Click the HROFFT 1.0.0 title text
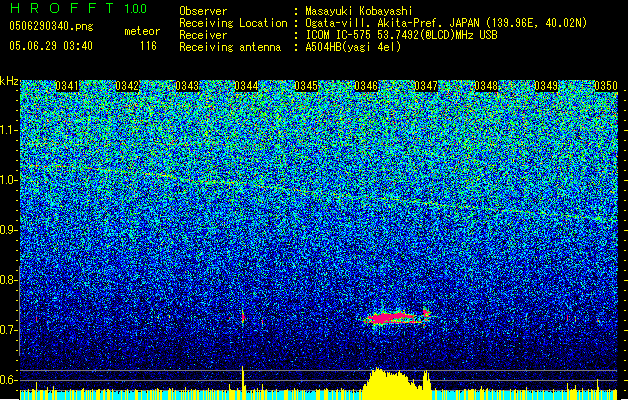 pos(79,8)
